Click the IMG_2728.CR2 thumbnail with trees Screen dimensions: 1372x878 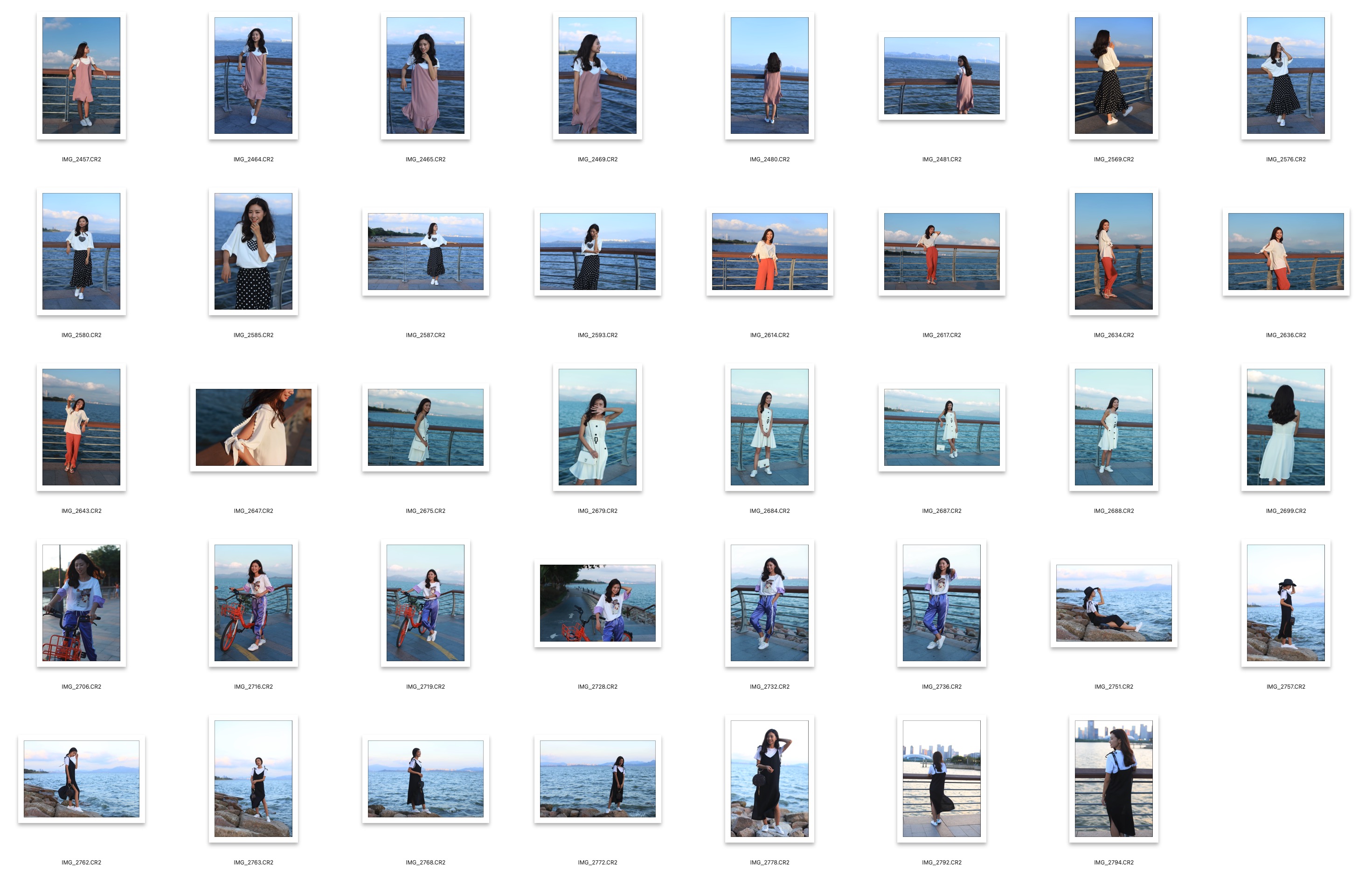coord(597,602)
